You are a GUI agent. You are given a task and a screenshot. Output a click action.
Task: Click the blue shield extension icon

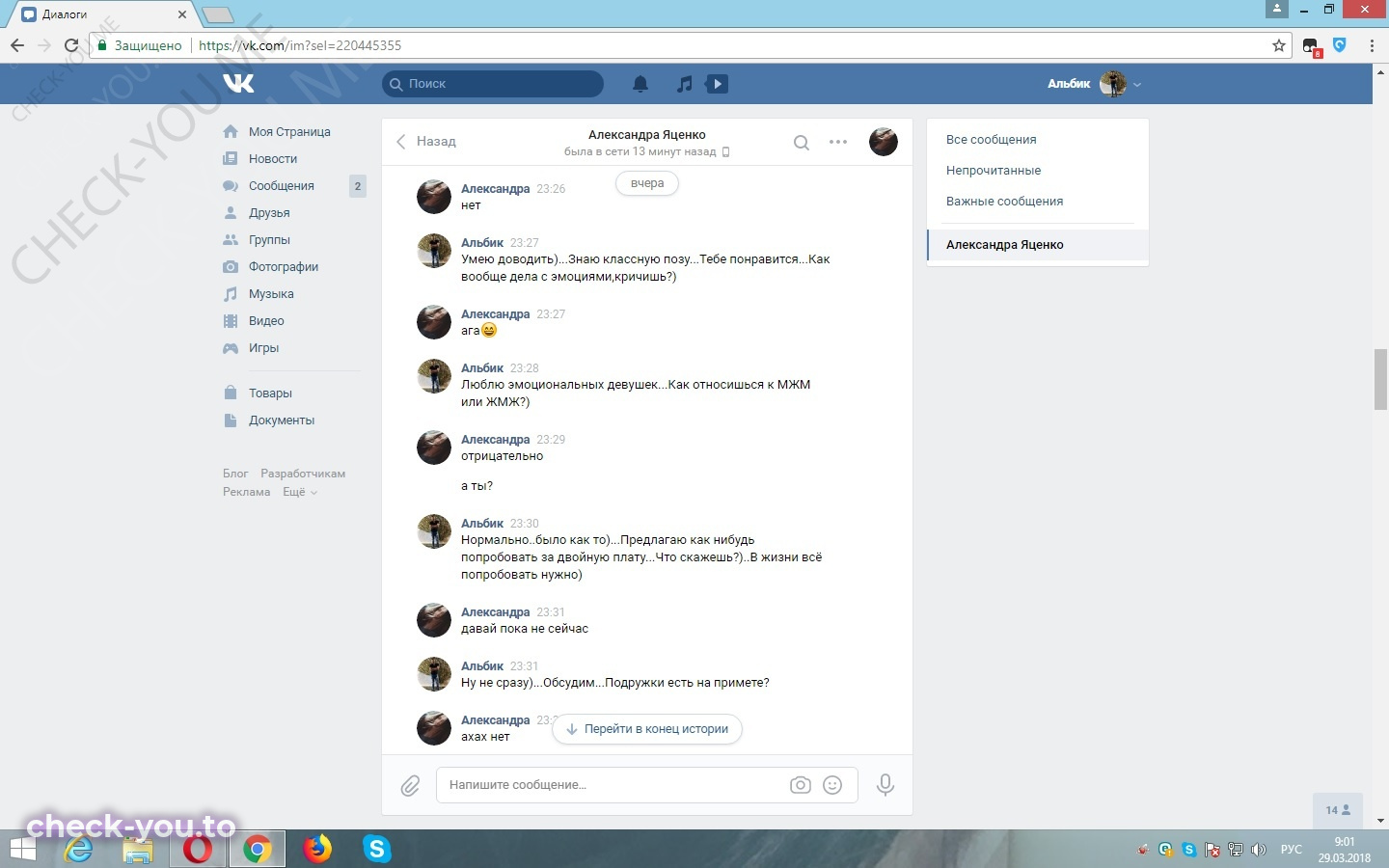pyautogui.click(x=1340, y=44)
